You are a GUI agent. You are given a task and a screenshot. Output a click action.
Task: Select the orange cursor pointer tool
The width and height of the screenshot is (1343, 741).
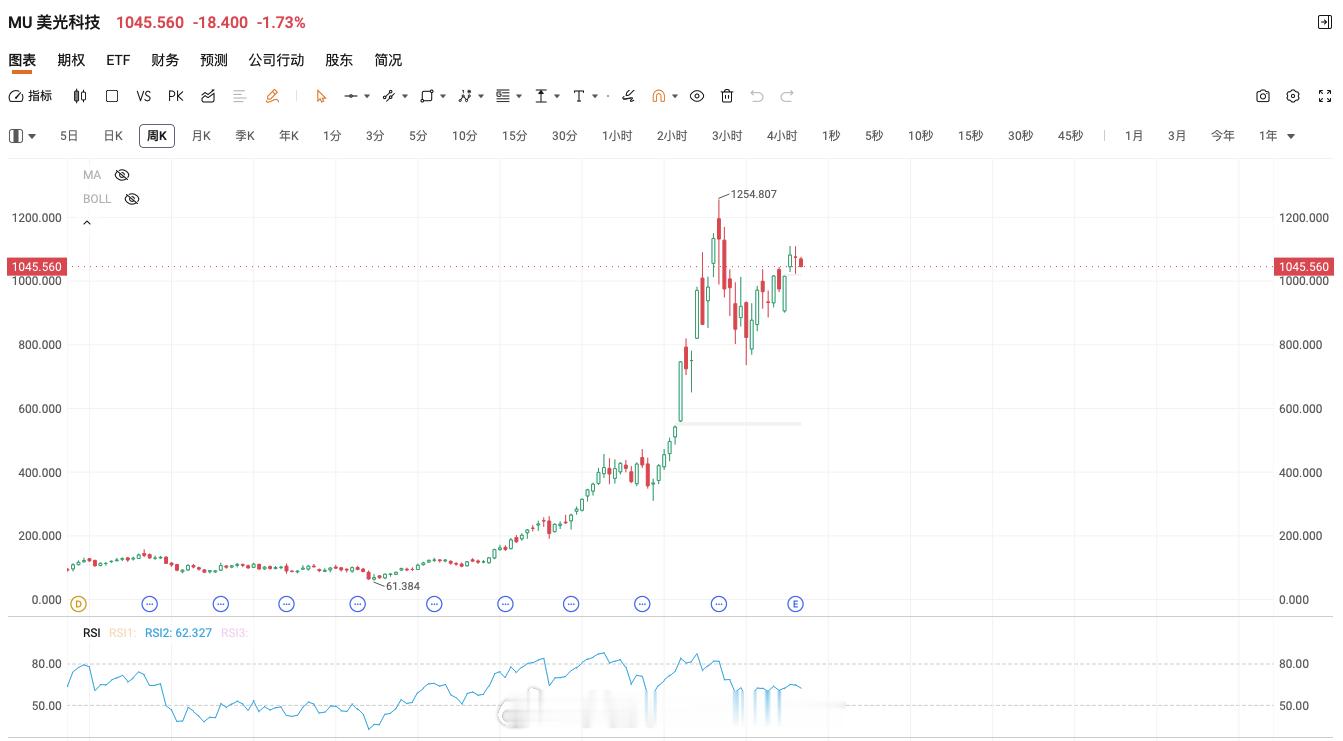click(x=321, y=96)
